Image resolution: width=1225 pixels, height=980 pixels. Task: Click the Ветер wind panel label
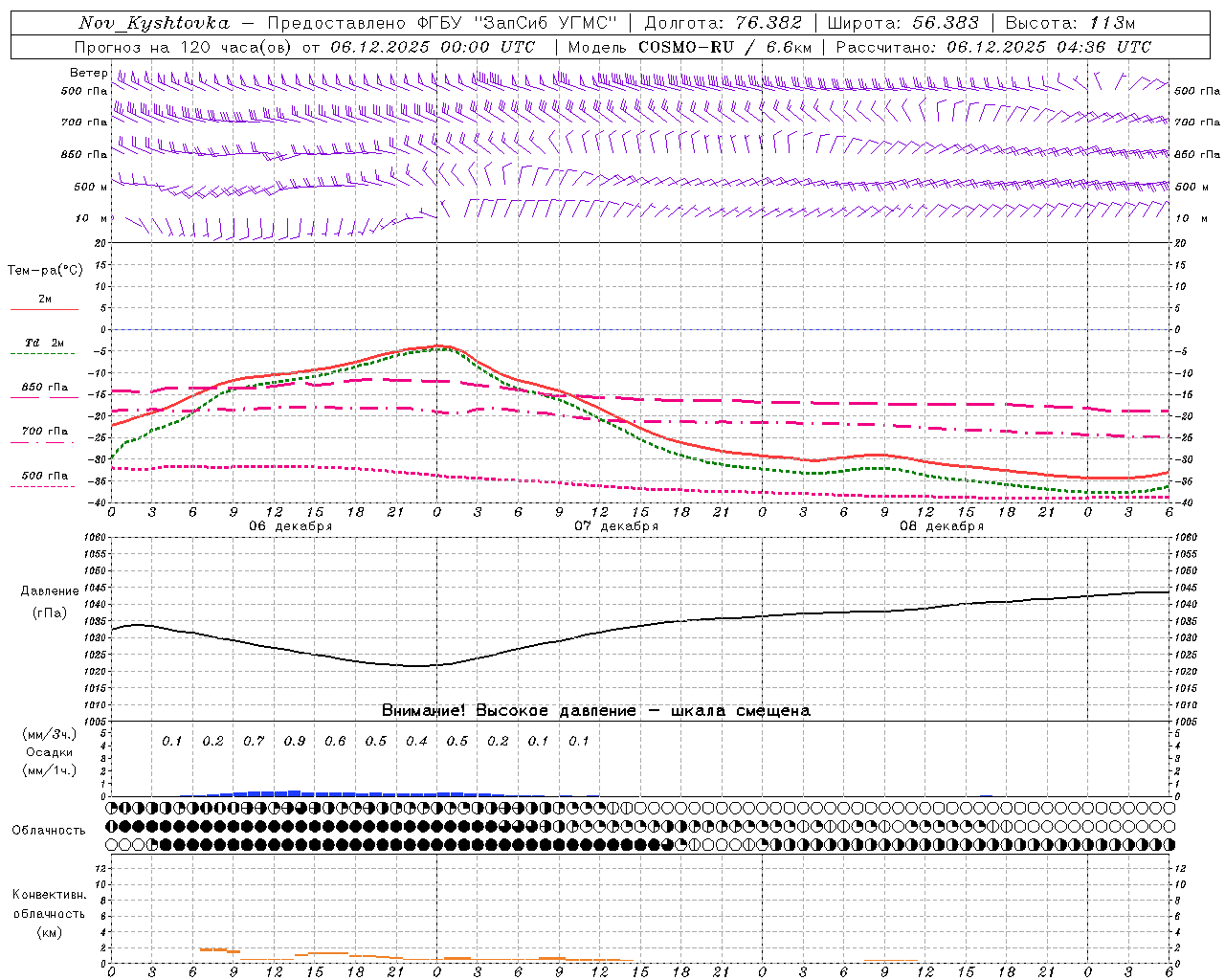[88, 73]
